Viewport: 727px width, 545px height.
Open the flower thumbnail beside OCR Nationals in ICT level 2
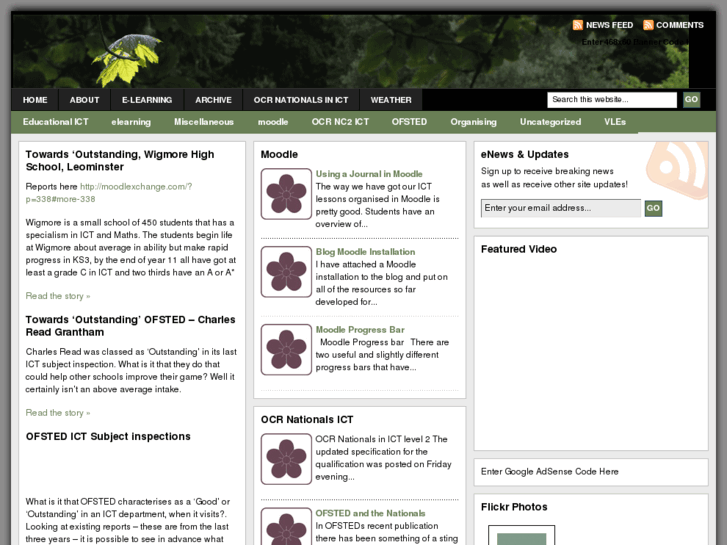(286, 459)
